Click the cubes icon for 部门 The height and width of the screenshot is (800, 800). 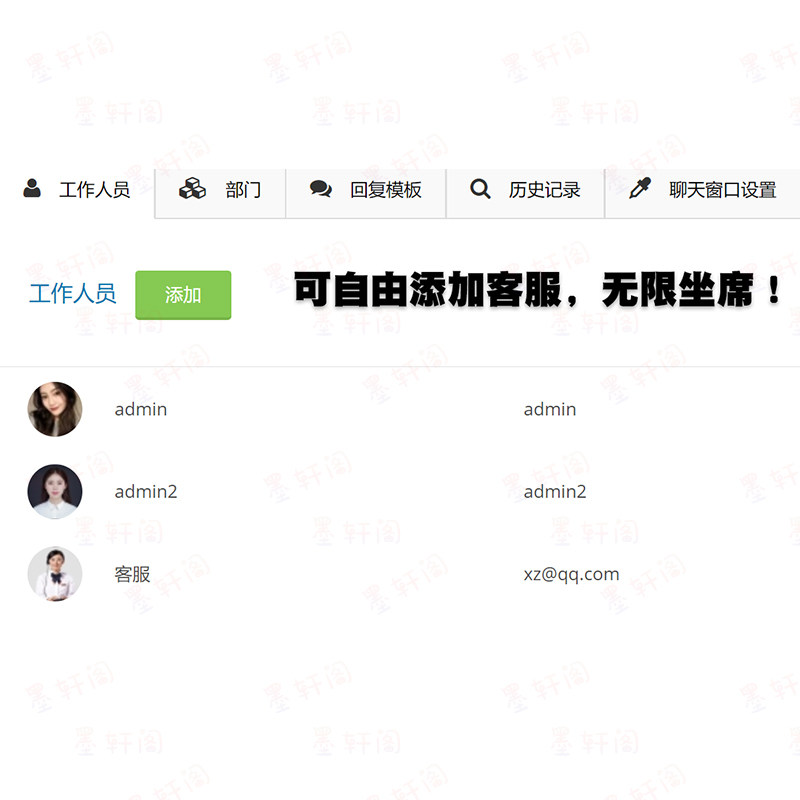click(192, 188)
